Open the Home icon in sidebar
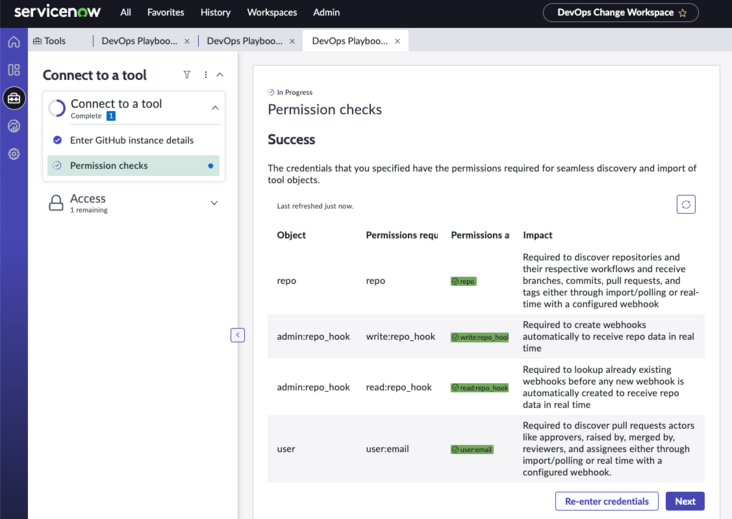 (14, 42)
